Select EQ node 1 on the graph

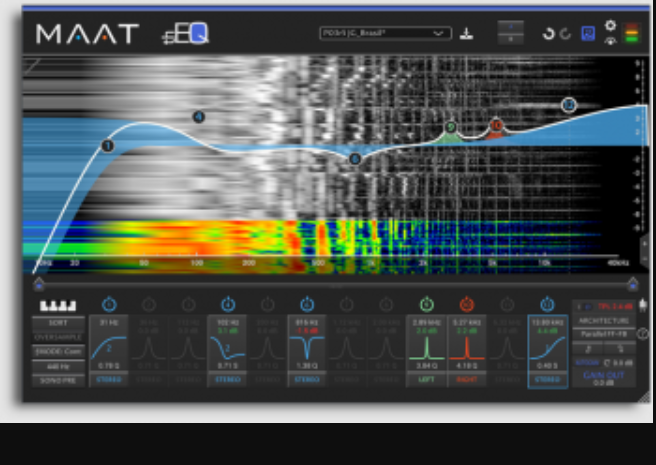pos(108,146)
